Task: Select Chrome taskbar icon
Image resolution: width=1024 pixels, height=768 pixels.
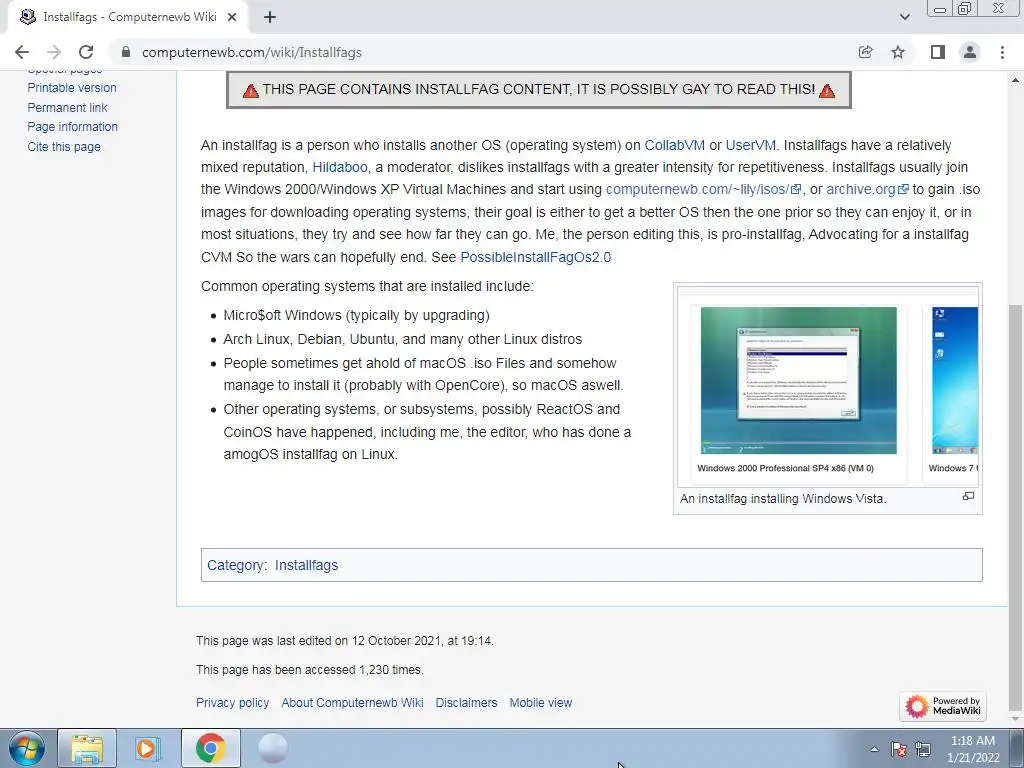Action: tap(210, 748)
